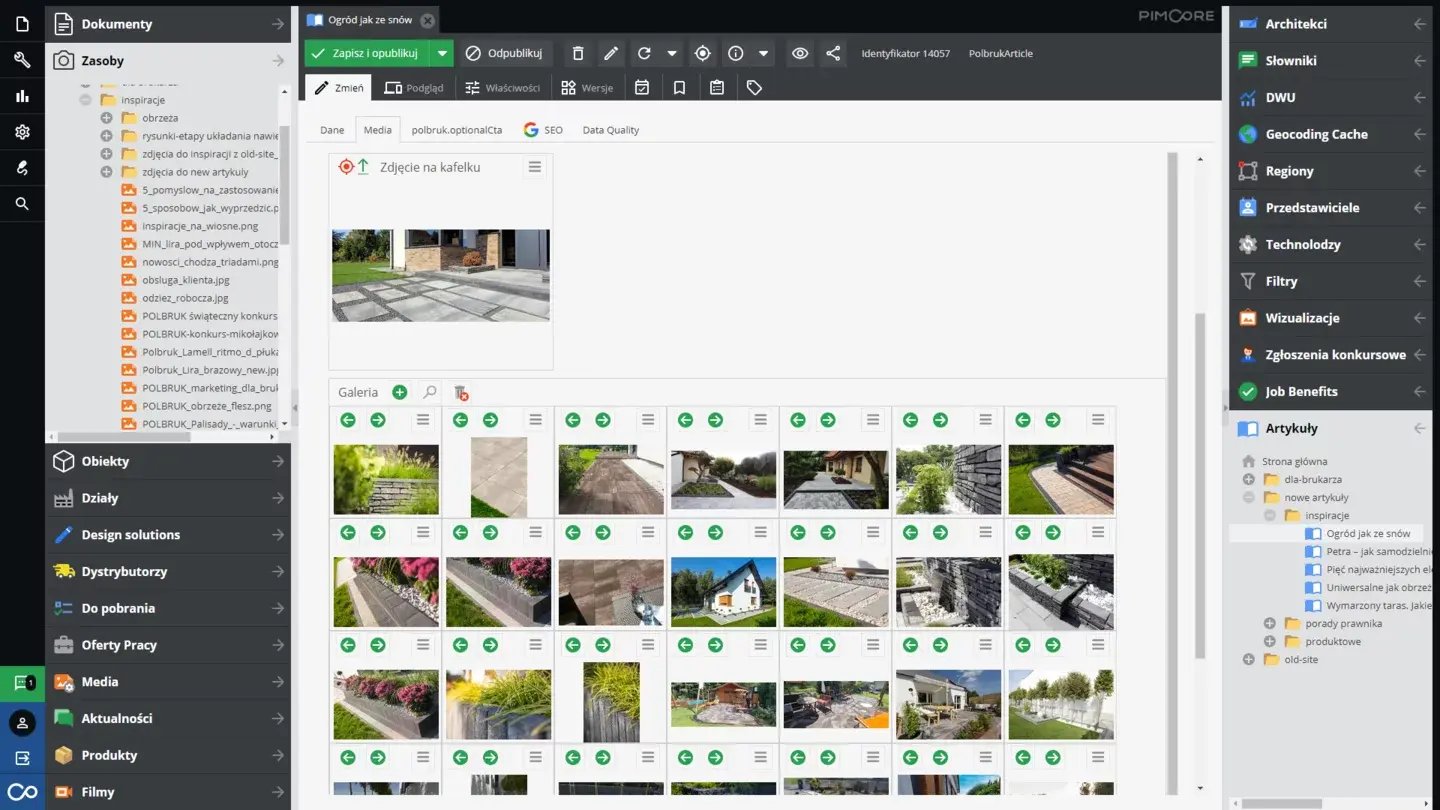
Task: Expand the Obiekty panel
Action: [168, 461]
